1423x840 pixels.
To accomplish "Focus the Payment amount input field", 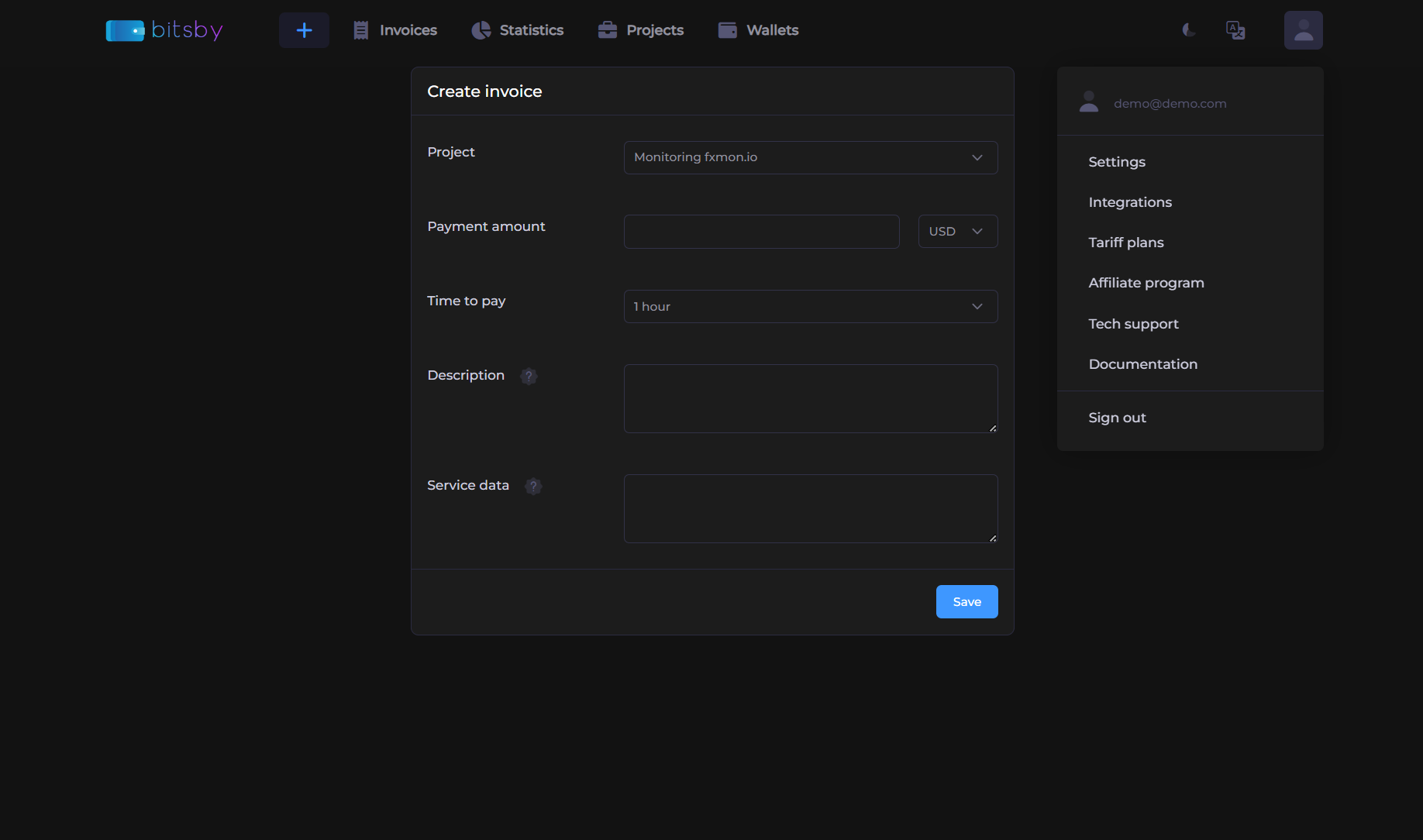I will tap(762, 232).
